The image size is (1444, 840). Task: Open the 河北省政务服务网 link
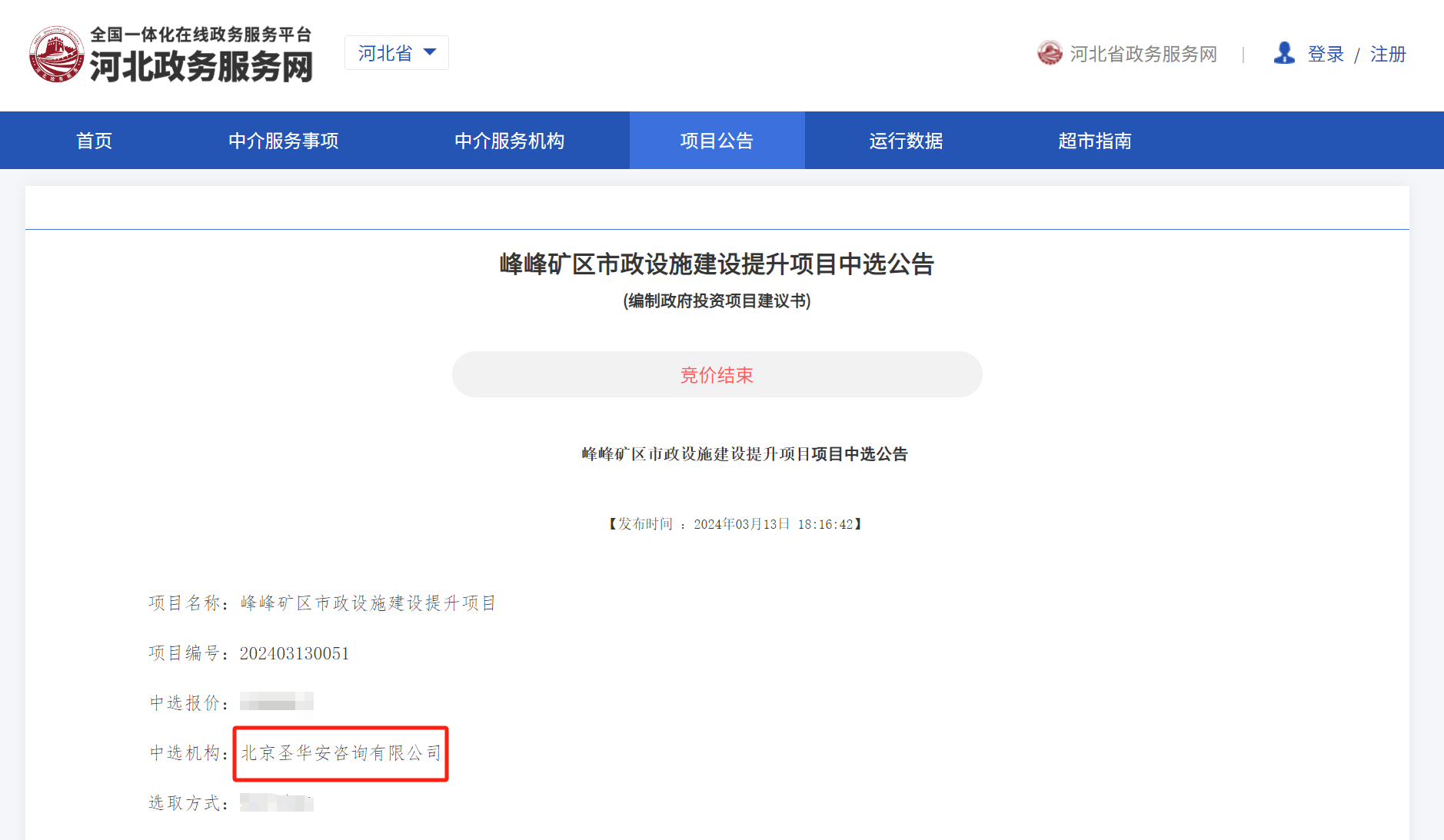click(x=1143, y=54)
